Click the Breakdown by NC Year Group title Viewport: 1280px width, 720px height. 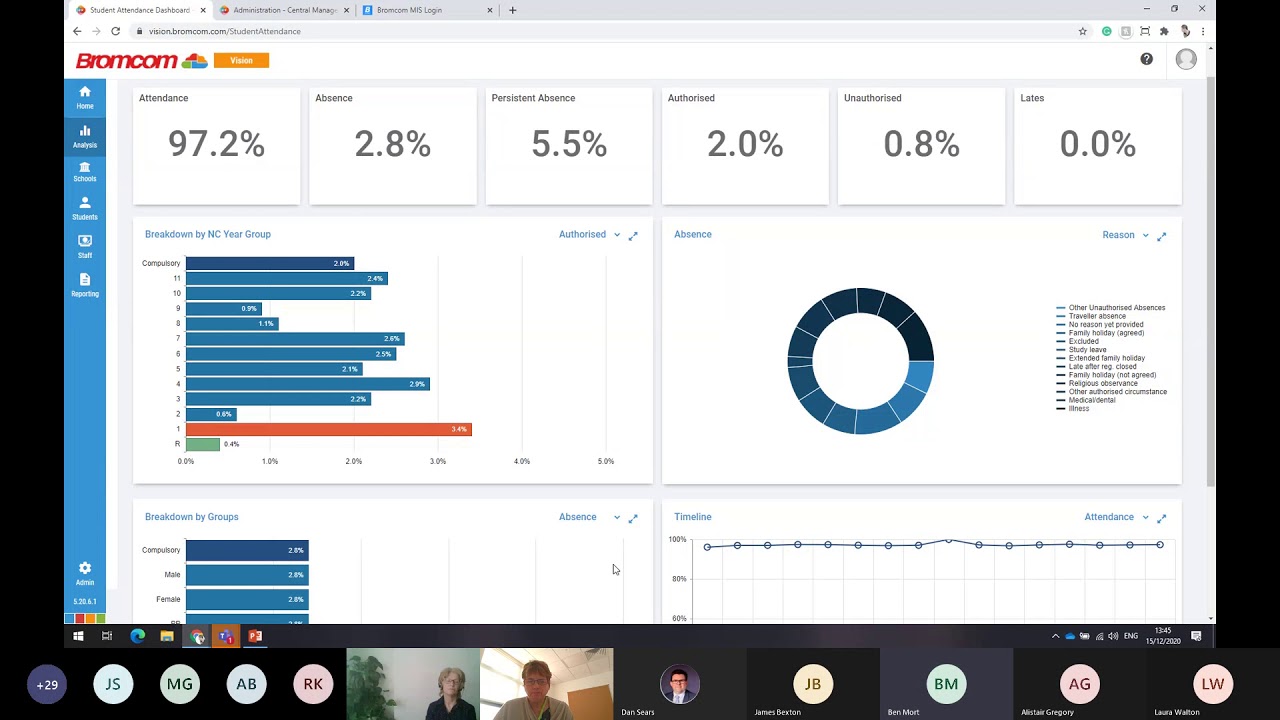click(208, 234)
